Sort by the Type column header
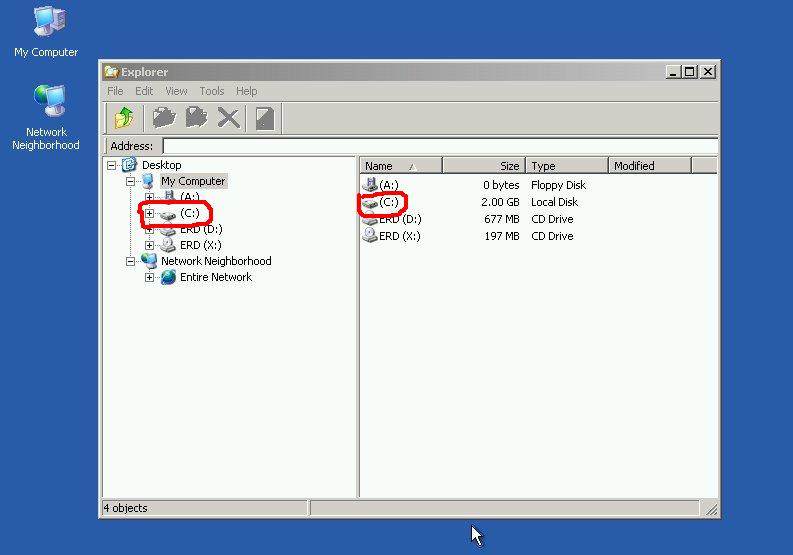 tap(567, 165)
